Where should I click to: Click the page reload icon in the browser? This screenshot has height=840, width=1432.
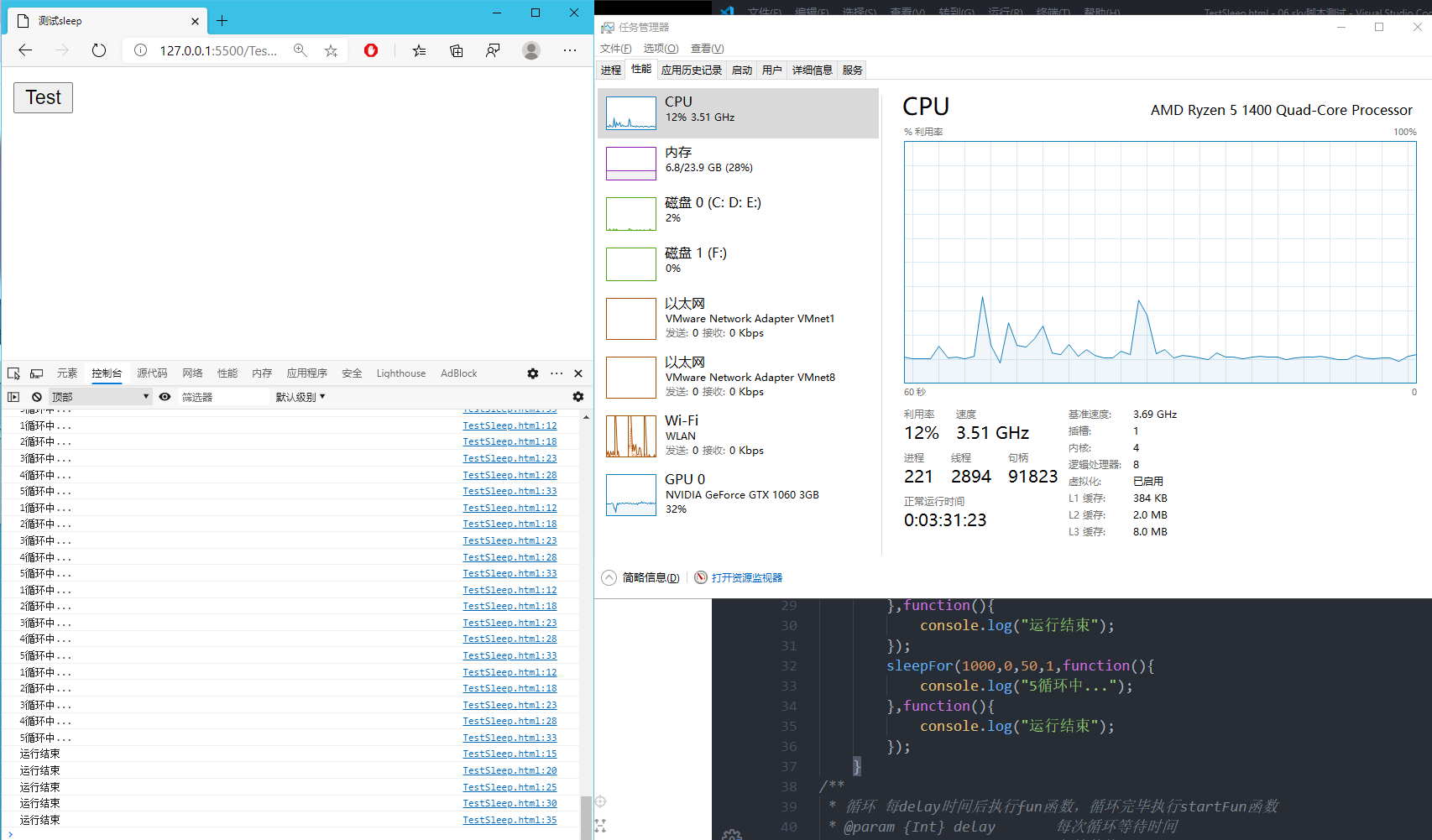click(x=98, y=50)
